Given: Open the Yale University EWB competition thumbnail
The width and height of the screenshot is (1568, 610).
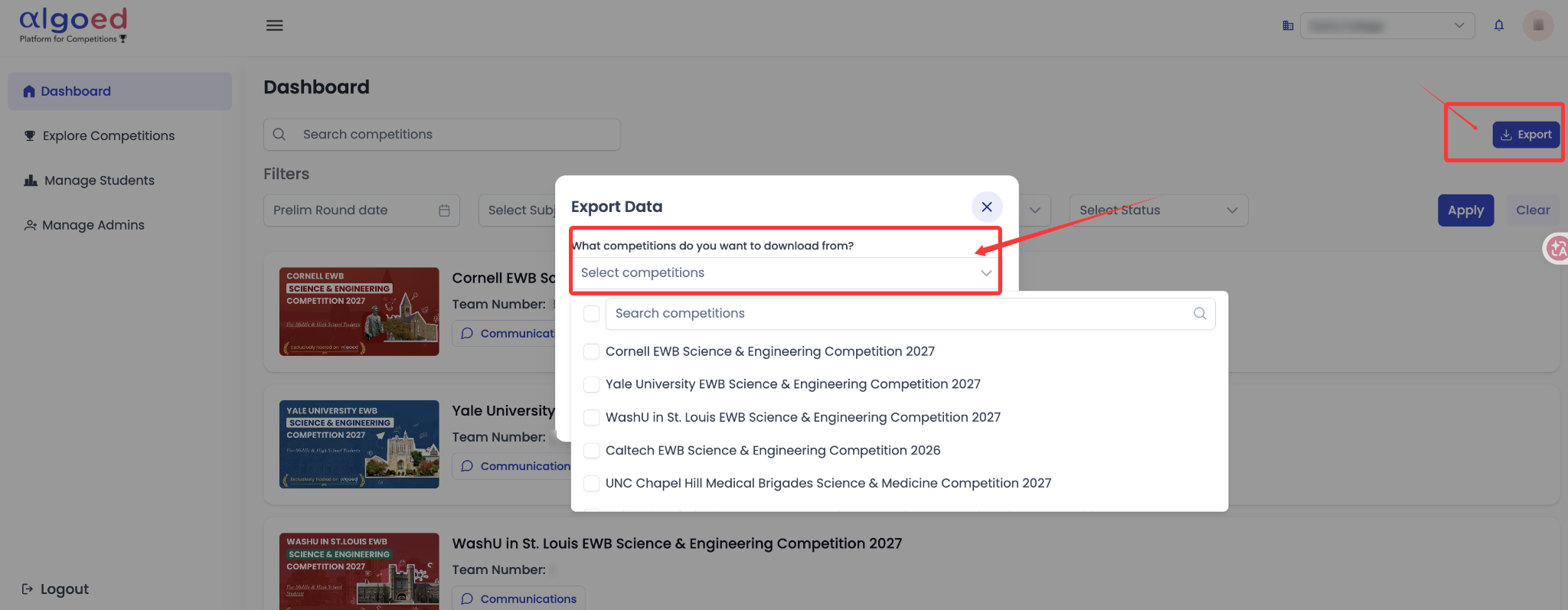Looking at the screenshot, I should click(x=359, y=445).
